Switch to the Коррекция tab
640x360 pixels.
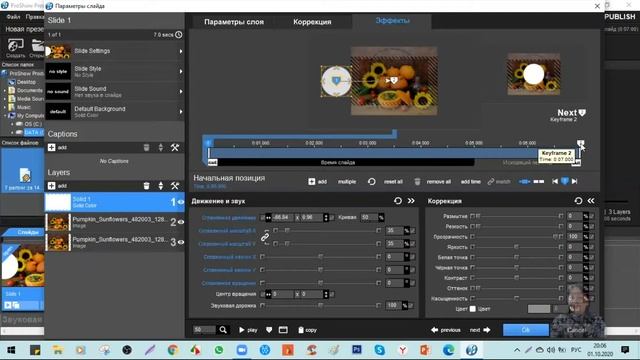[x=312, y=22]
